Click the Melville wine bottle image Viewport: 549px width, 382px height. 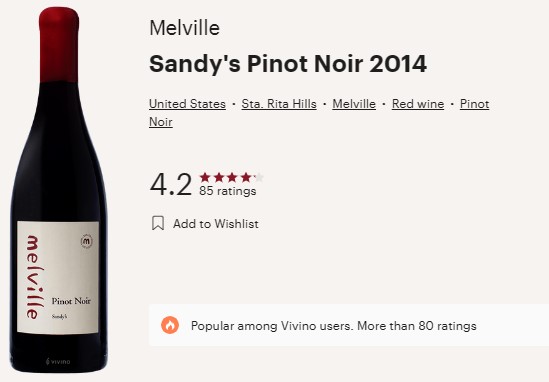pyautogui.click(x=58, y=190)
